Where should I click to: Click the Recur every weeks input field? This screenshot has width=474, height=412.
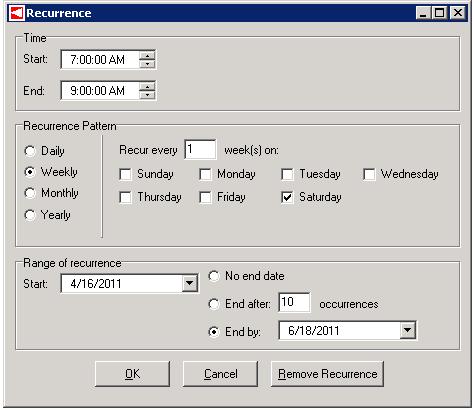[x=200, y=150]
